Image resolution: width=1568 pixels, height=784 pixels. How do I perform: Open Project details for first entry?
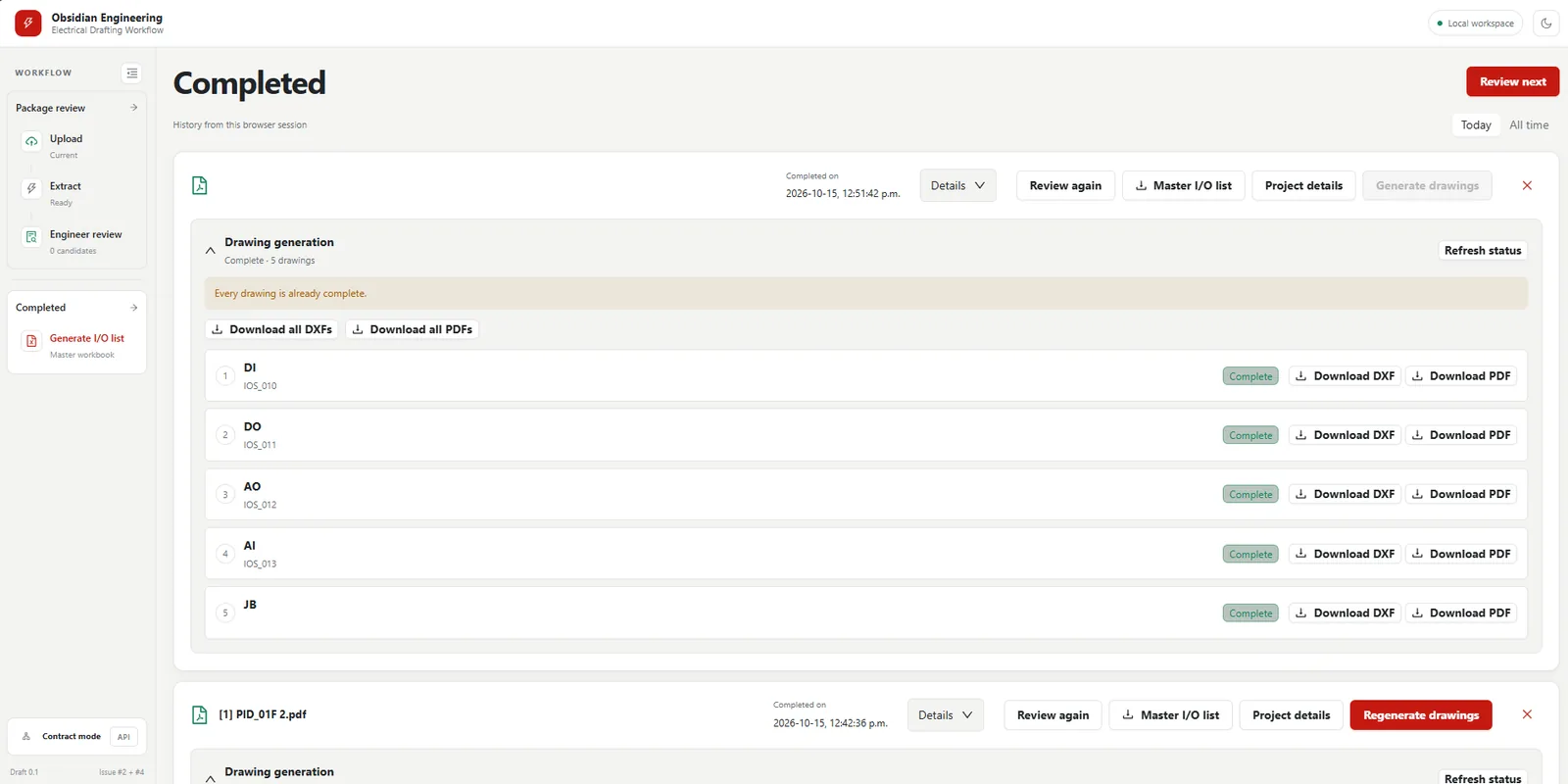point(1303,185)
